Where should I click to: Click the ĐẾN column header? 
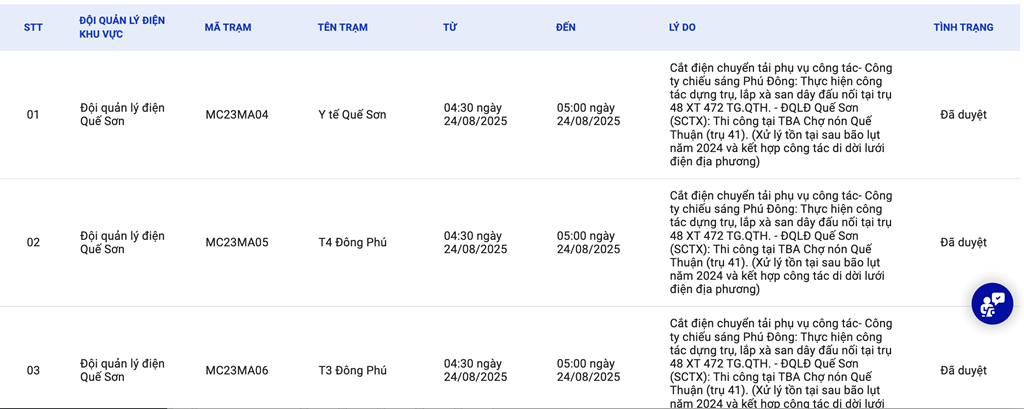click(566, 27)
